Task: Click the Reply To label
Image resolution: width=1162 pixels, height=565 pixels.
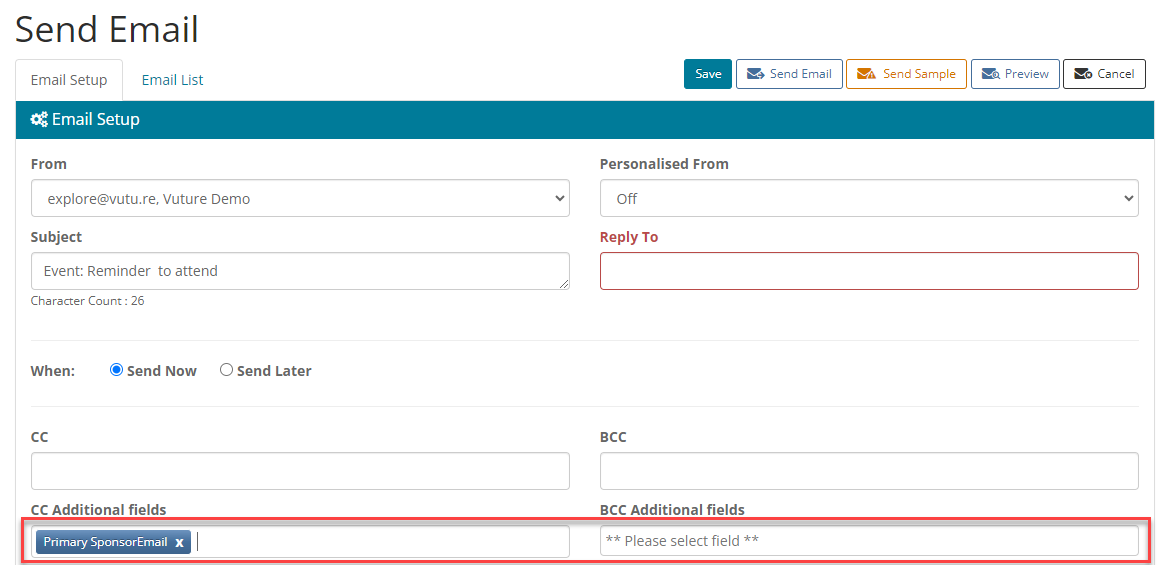Action: [628, 237]
